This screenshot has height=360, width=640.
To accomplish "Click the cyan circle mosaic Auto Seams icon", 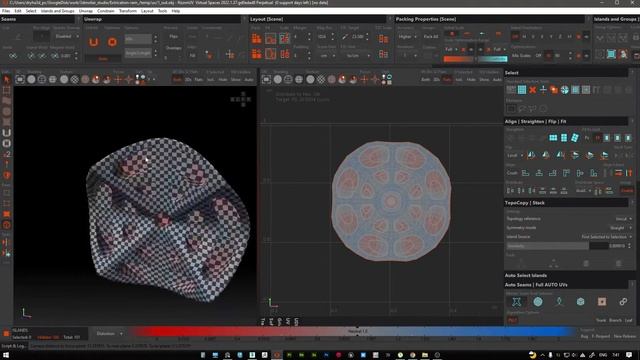I will click(538, 302).
